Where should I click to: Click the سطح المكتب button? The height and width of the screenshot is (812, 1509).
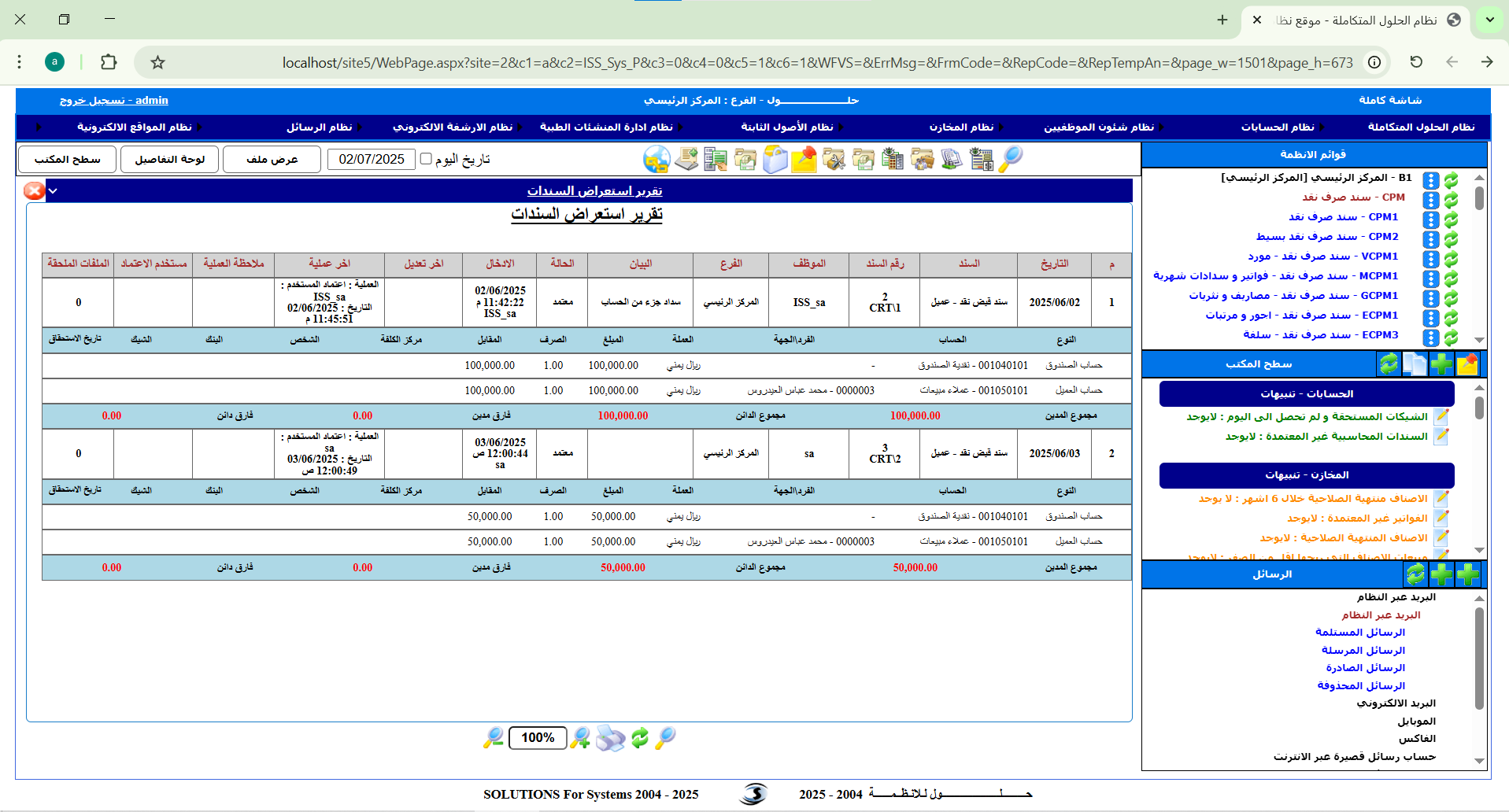[68, 159]
